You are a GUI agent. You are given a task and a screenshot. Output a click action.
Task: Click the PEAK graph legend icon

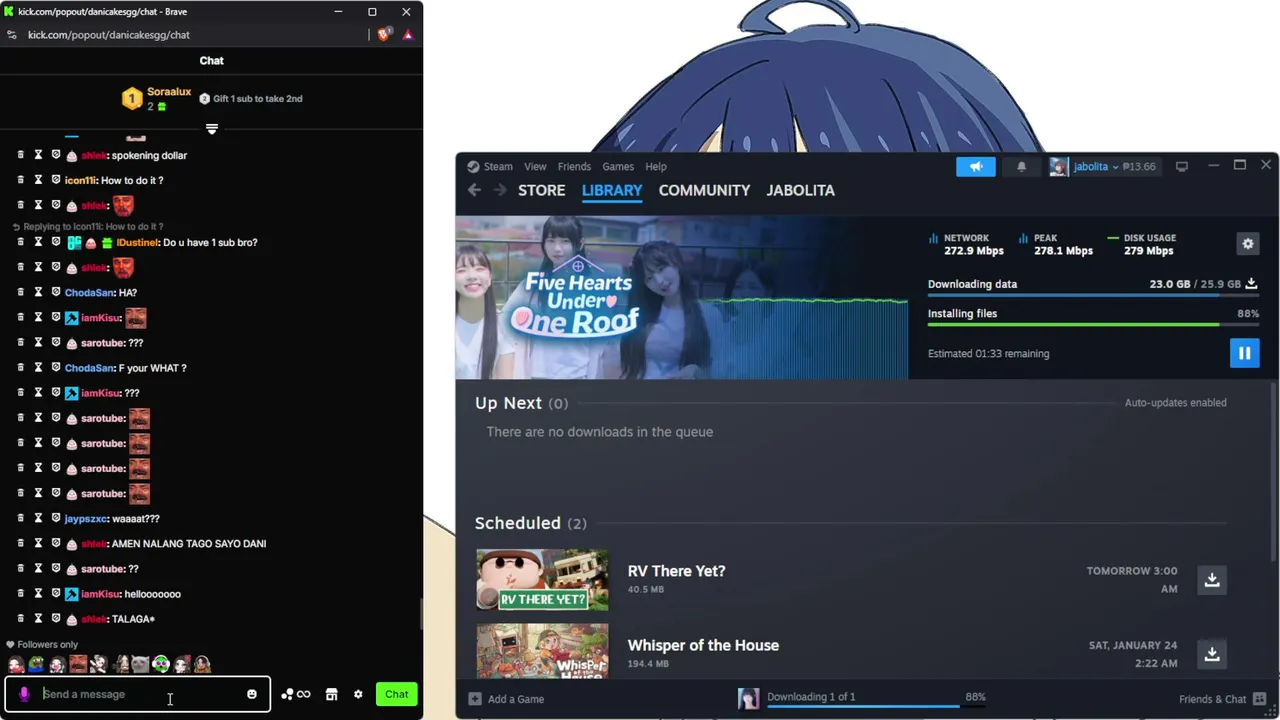[1023, 239]
